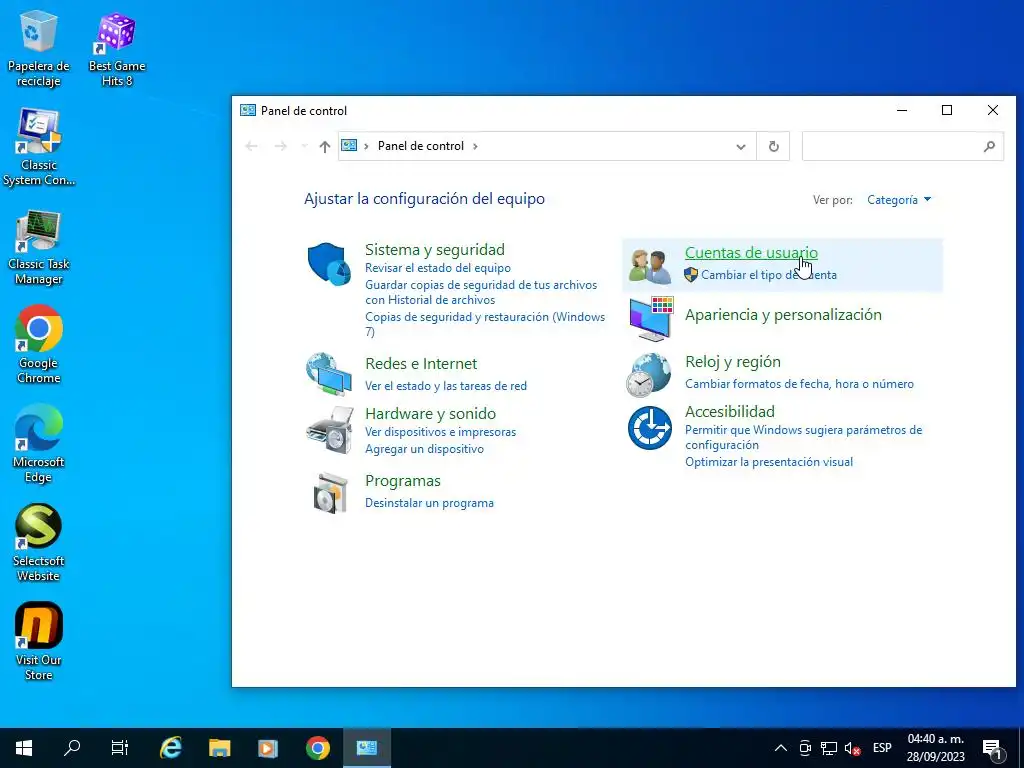1024x768 pixels.
Task: Open the clock and date in taskbar
Action: [936, 748]
